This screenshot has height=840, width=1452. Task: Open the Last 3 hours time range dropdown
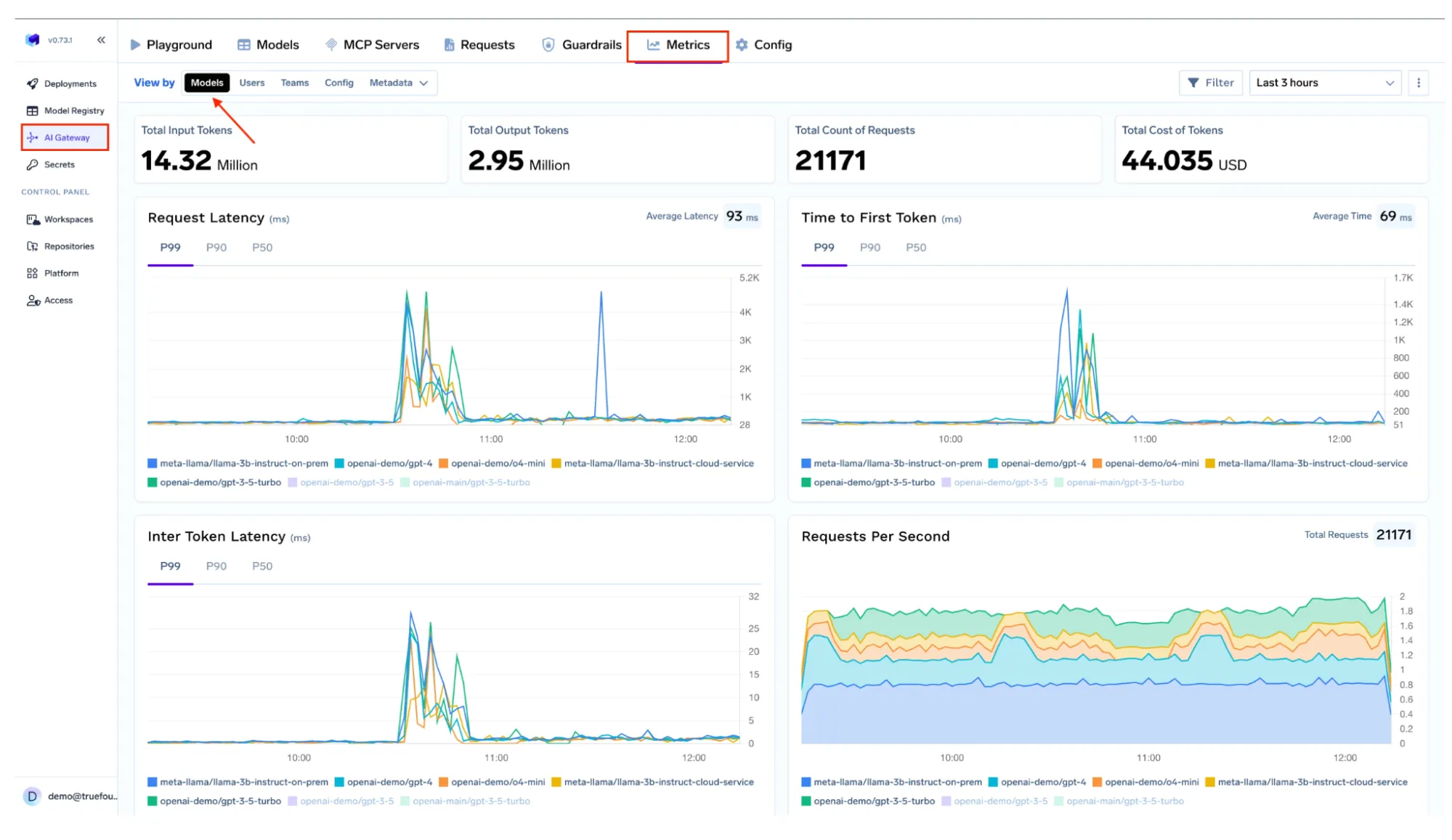(1324, 82)
